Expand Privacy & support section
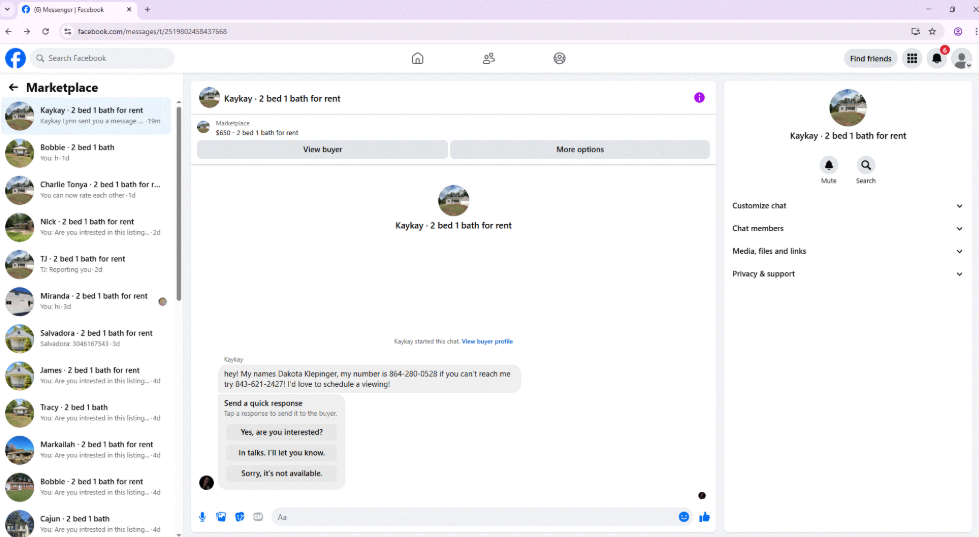979x537 pixels. point(847,273)
